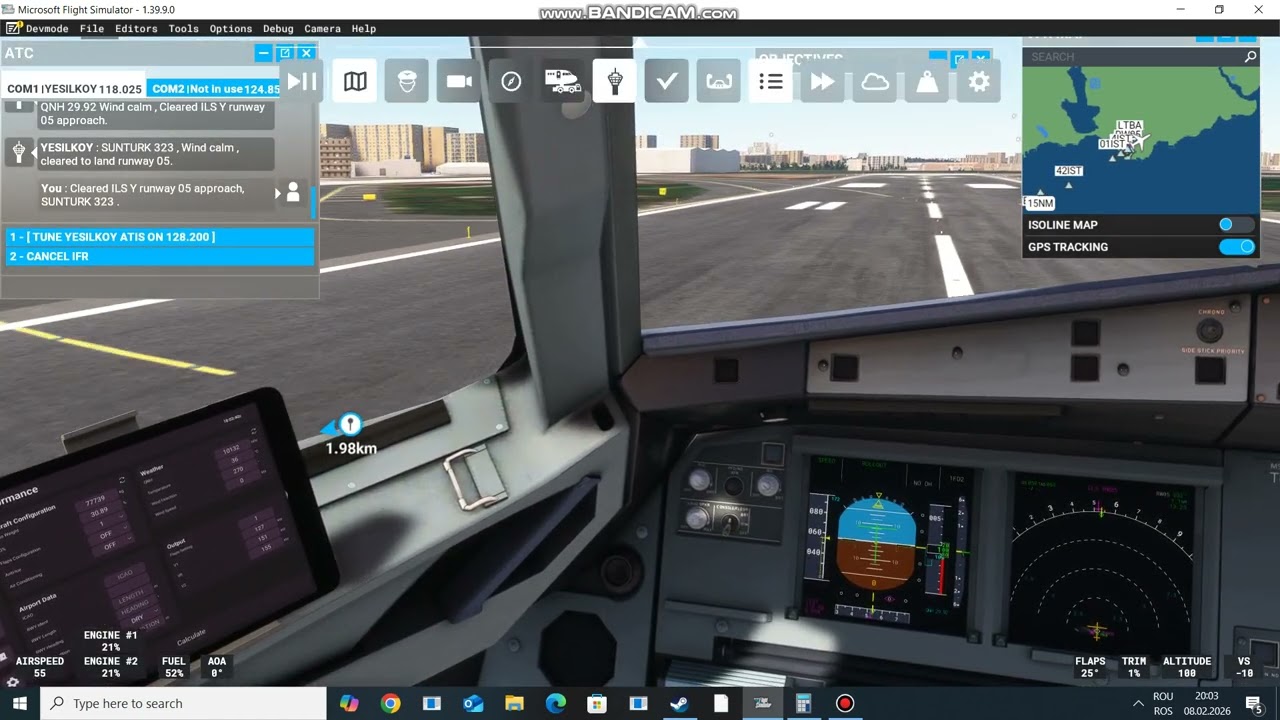Screen dimensions: 1280x720
Task: Click the 1.98km objective marker
Action: (350, 424)
